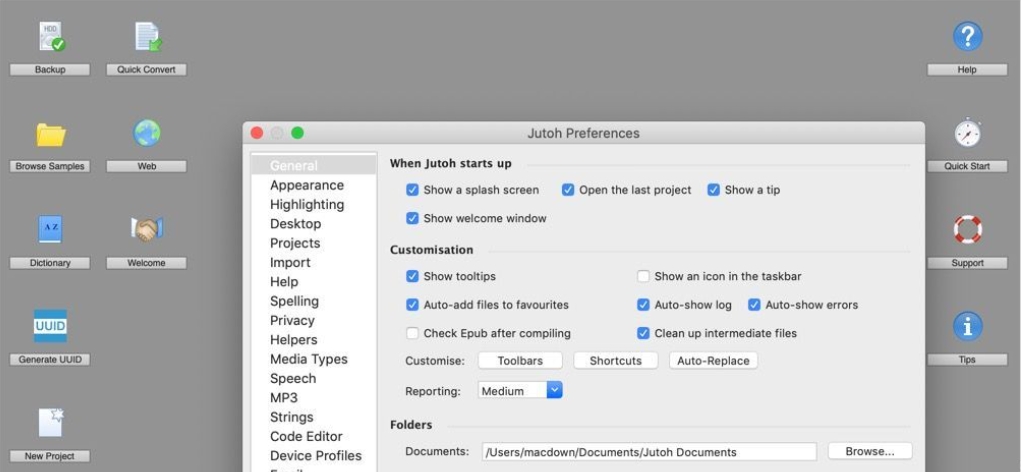The width and height of the screenshot is (1021, 472).
Task: Enable Show an icon in the taskbar
Action: coord(643,276)
